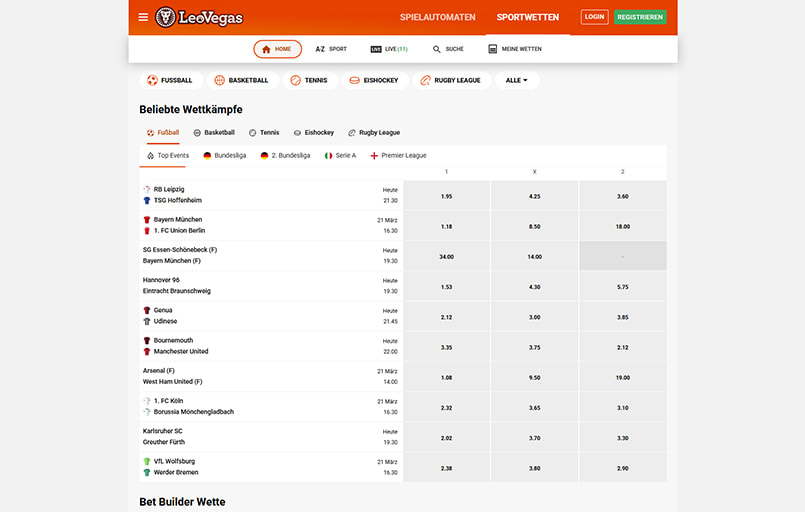The height and width of the screenshot is (512, 805).
Task: Open West Ham United (F) match
Action: click(x=271, y=376)
